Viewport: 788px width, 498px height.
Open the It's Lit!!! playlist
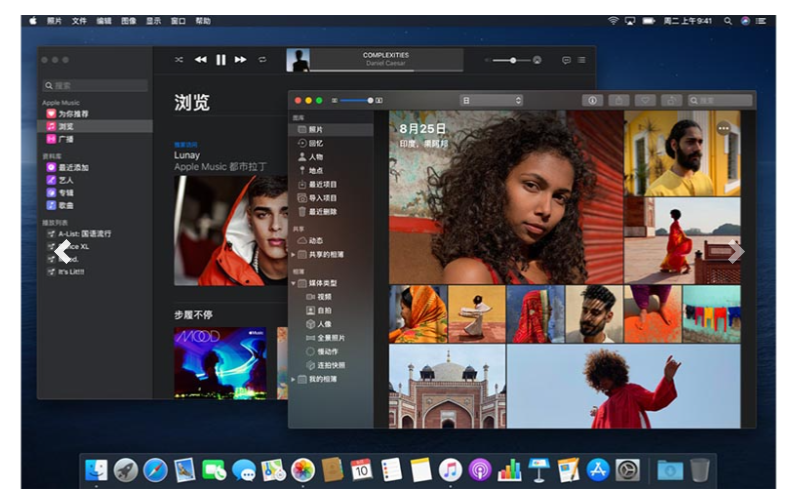coord(66,272)
